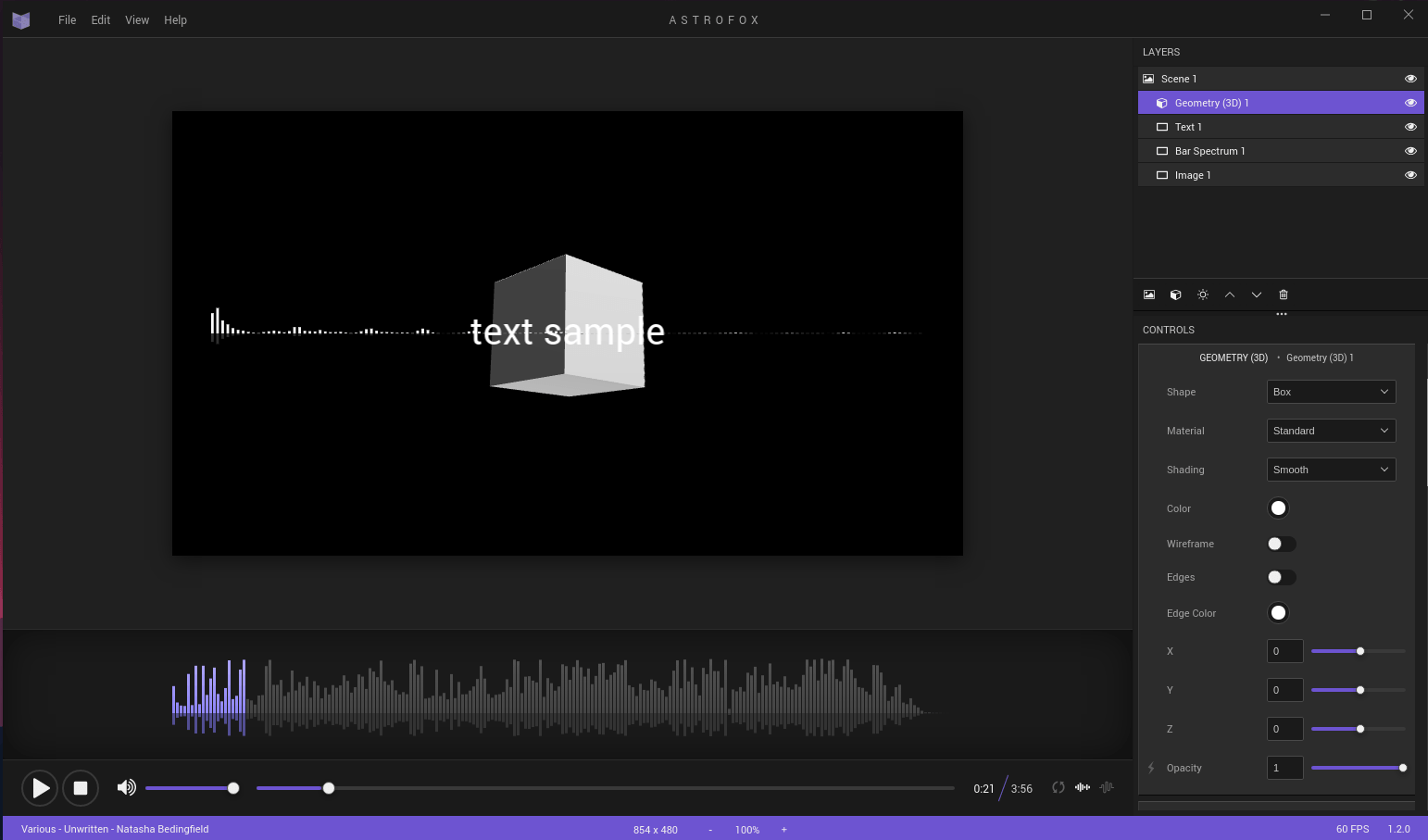Click the Y position slider
Image resolution: width=1428 pixels, height=840 pixels.
coord(1358,690)
